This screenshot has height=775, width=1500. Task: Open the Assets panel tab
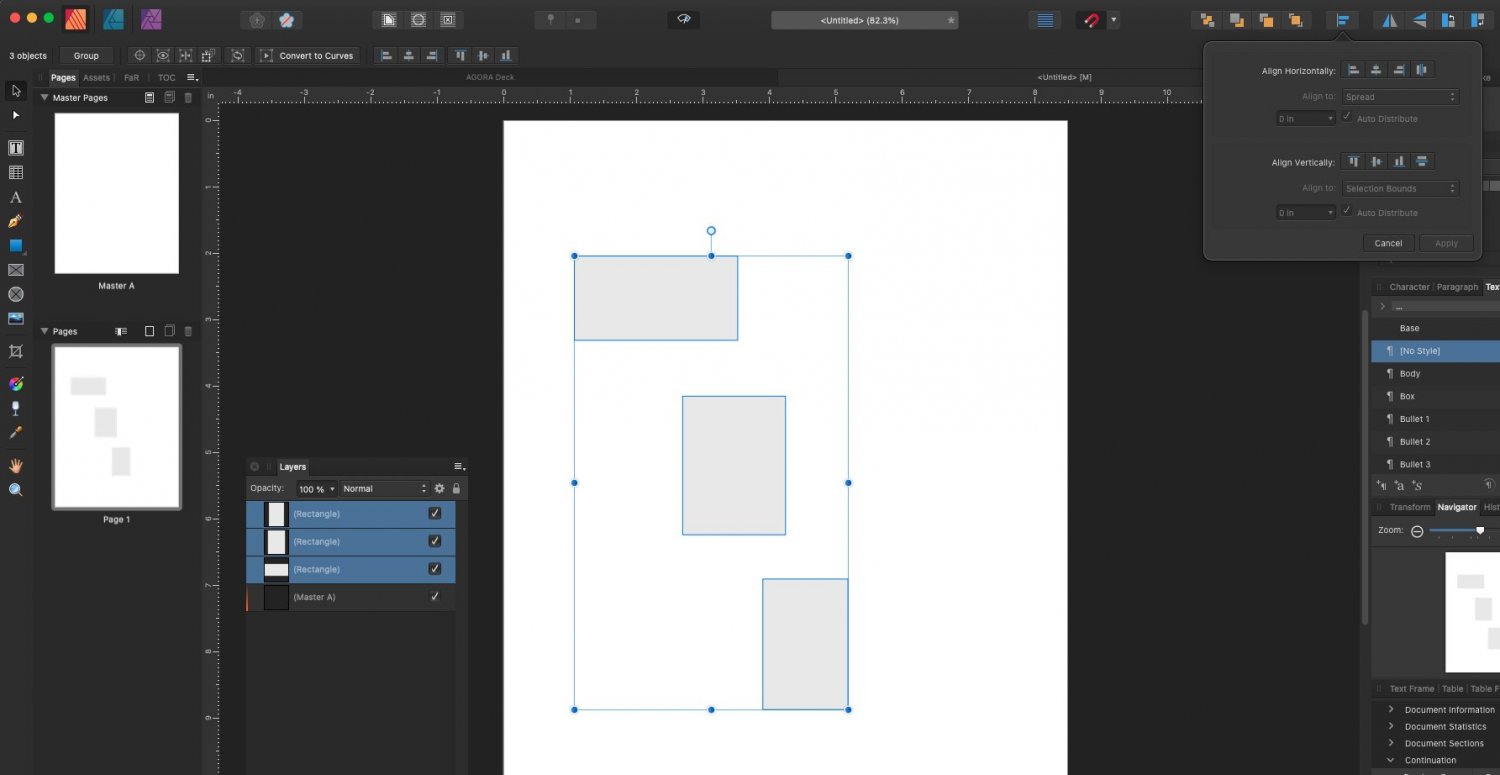96,77
